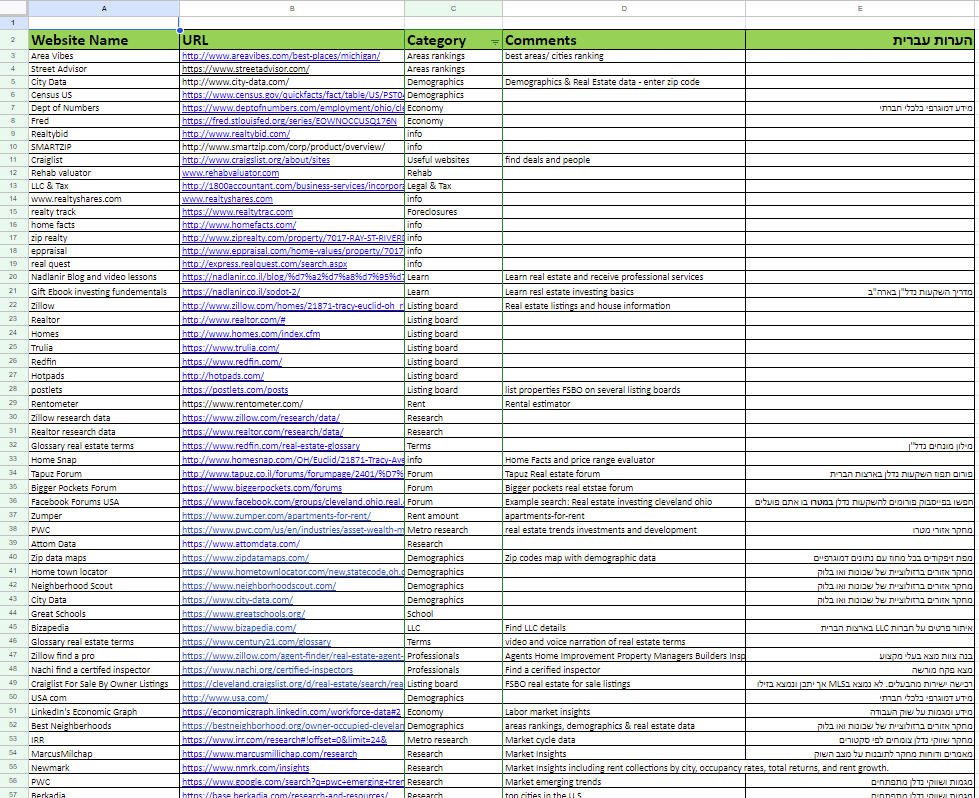Open the Category column filter dropdown

tap(494, 43)
